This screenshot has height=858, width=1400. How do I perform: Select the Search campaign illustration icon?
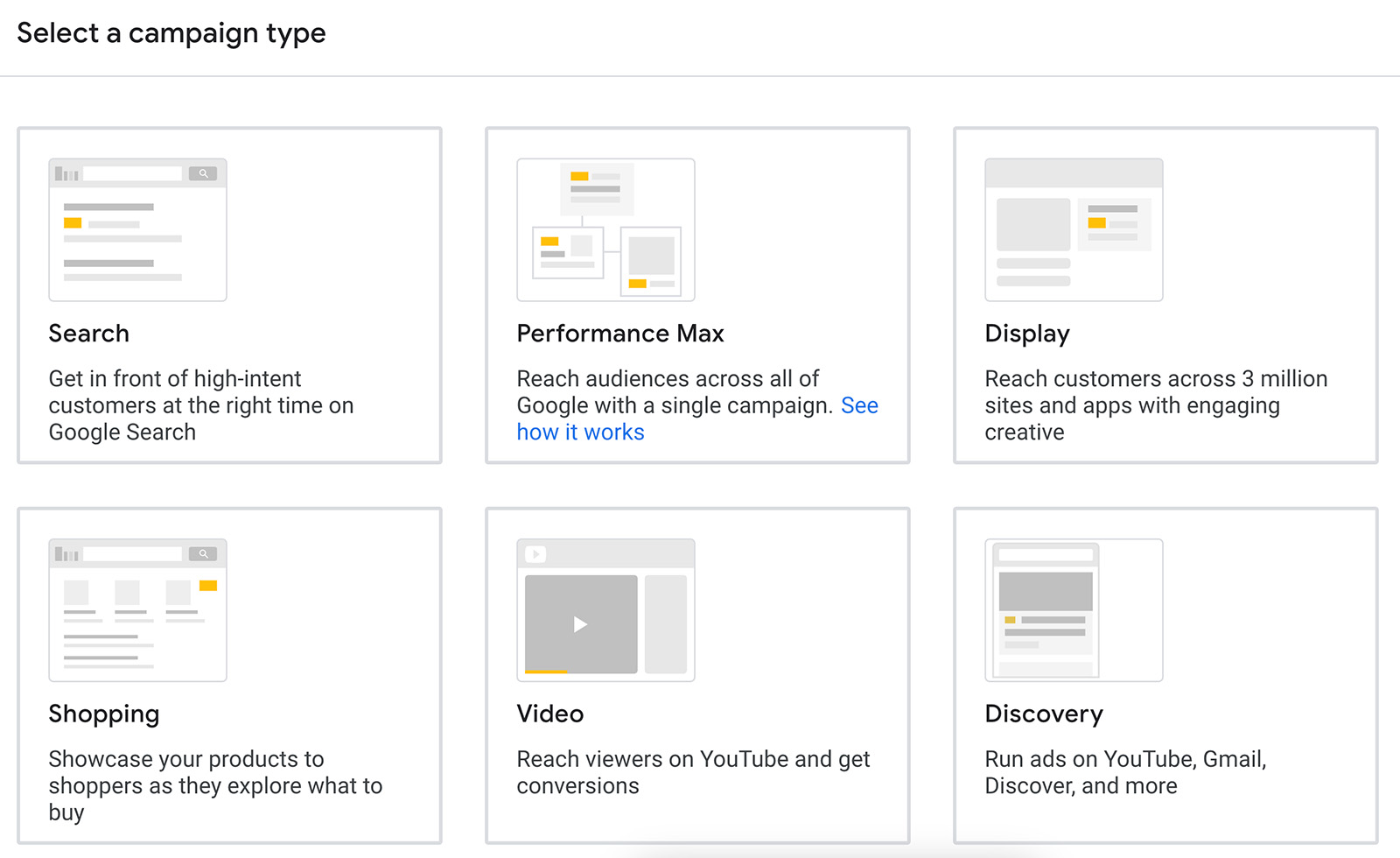tap(137, 229)
